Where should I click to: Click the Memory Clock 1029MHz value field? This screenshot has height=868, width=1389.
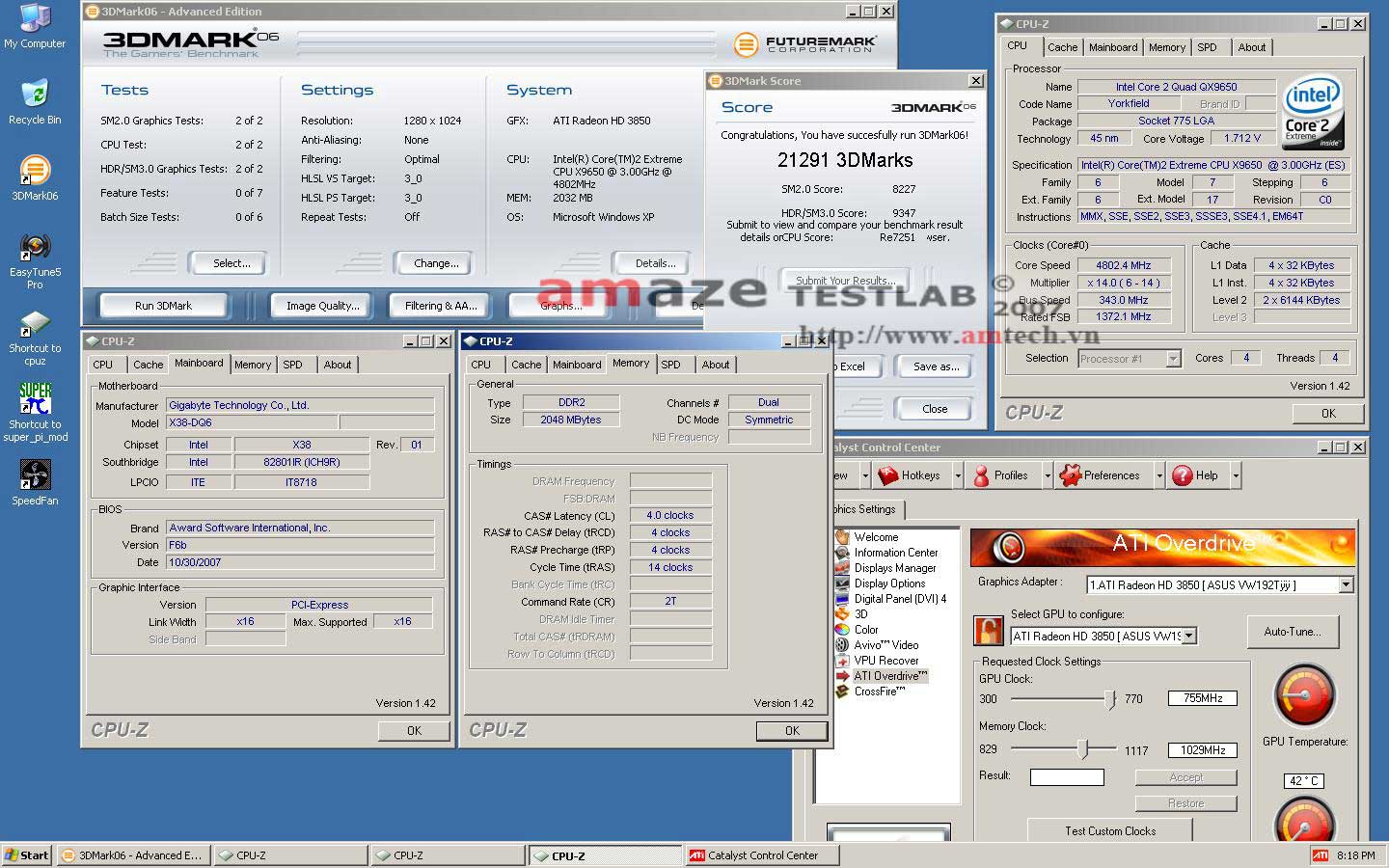coord(1203,749)
